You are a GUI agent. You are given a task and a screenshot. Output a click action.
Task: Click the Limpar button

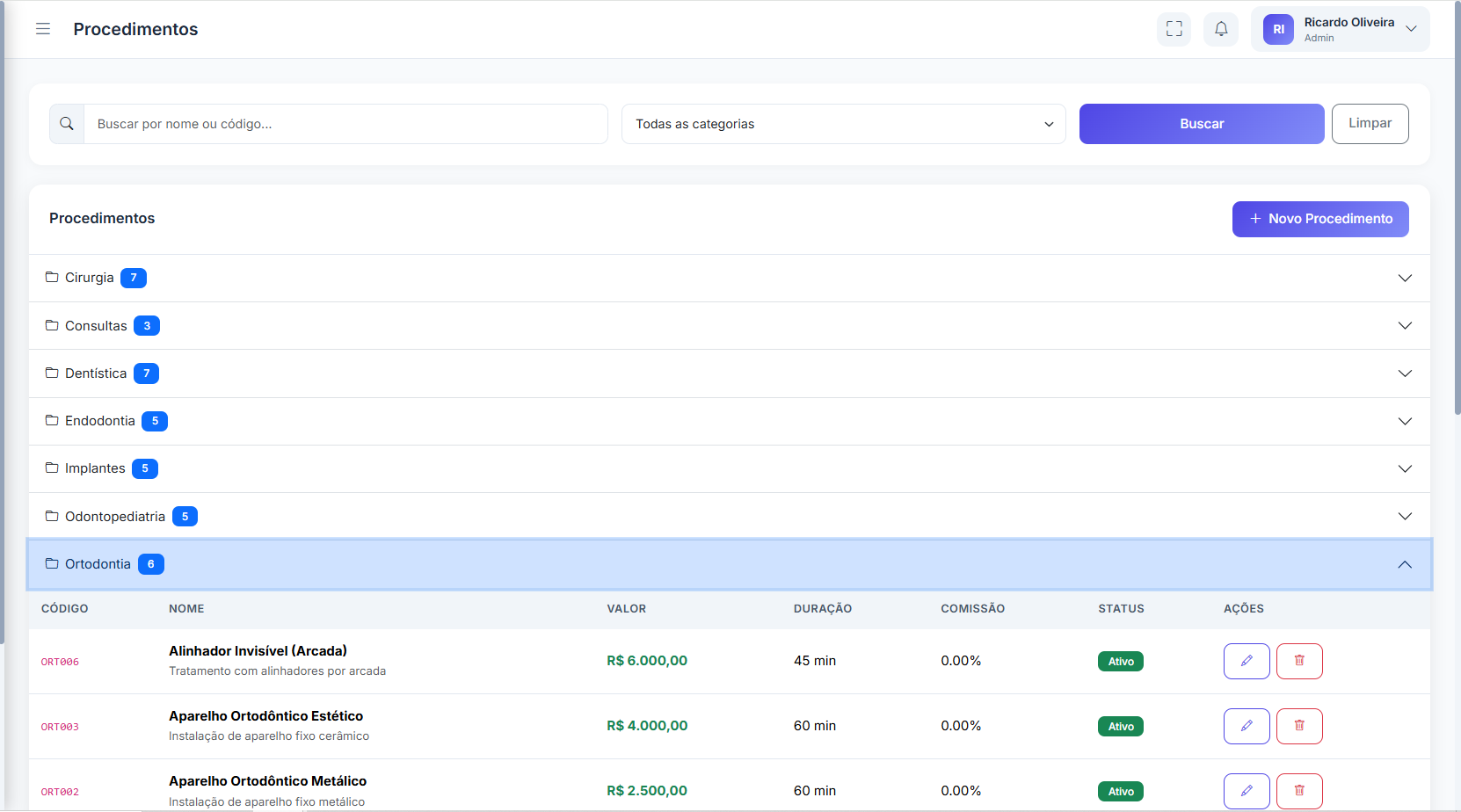click(x=1370, y=124)
